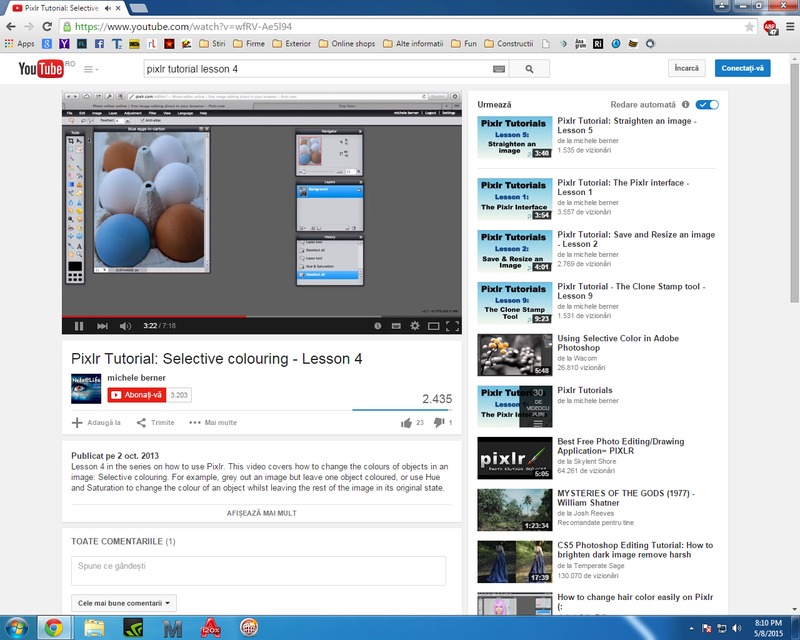Viewport: 800px width, 640px height.
Task: Mute the video player volume
Action: pyautogui.click(x=125, y=326)
